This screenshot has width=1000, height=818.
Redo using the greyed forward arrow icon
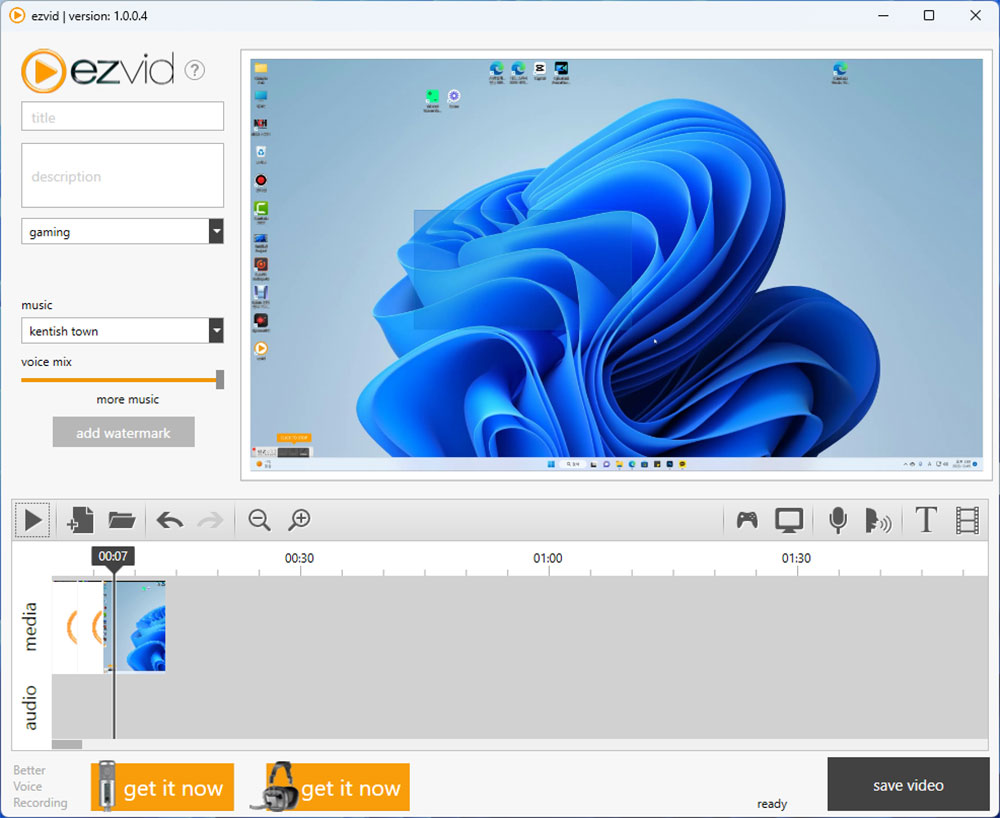(x=210, y=520)
